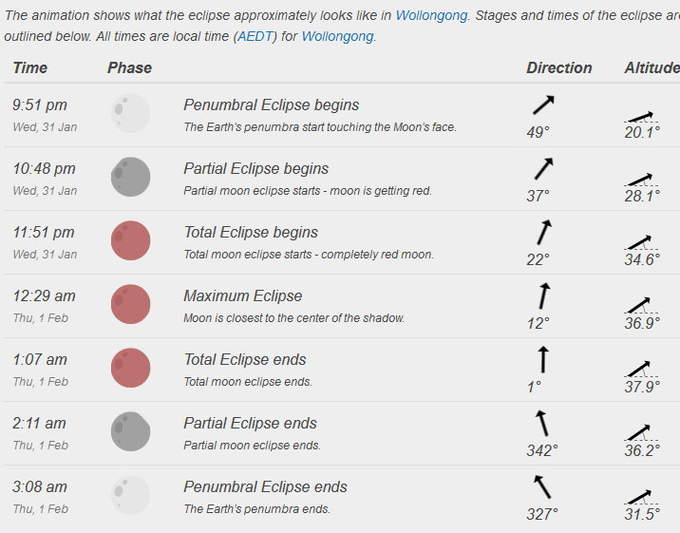The width and height of the screenshot is (680, 533).
Task: Click the 20.1° altitude indicator icon
Action: point(641,118)
